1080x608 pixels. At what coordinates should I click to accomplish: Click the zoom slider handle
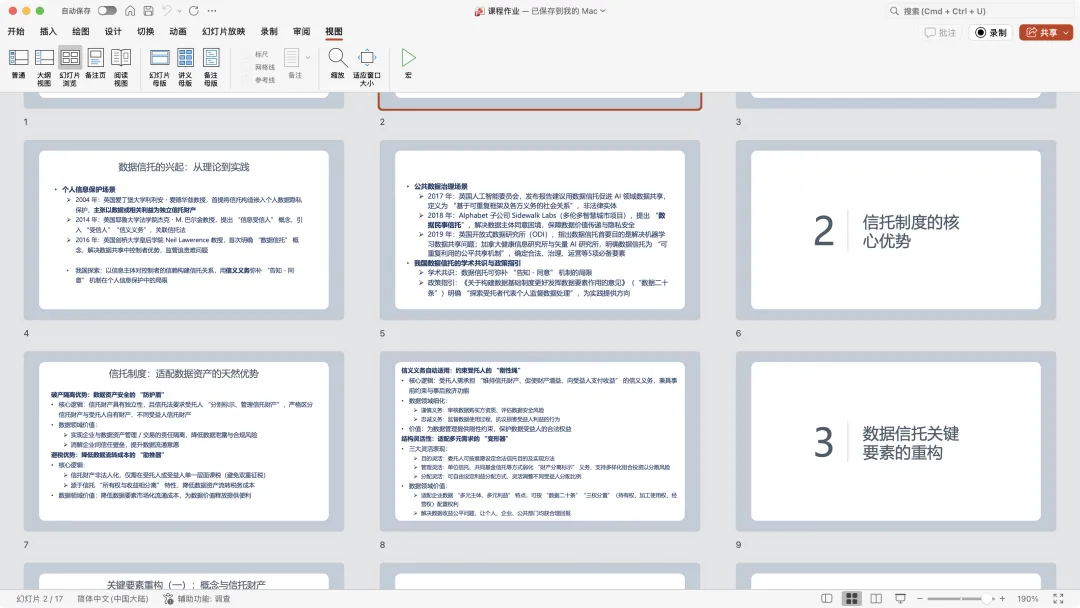coord(986,598)
